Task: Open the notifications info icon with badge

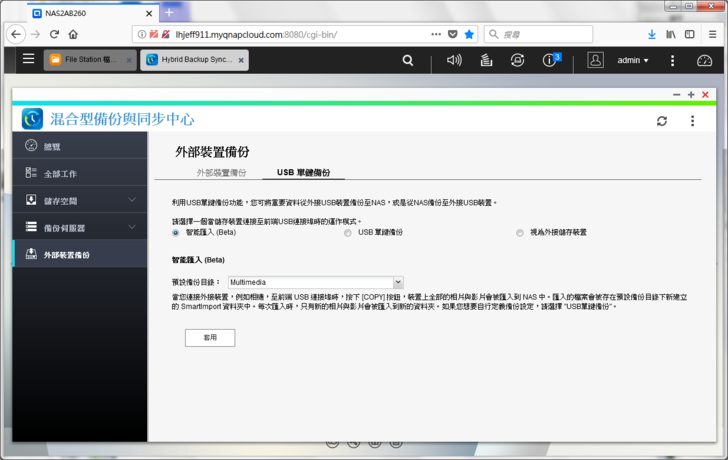Action: (x=549, y=60)
